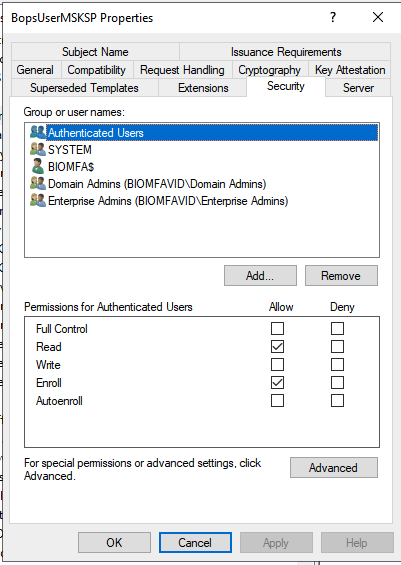Go to the Superseded Templates tab
Screen dimensions: 401x565
[x=84, y=88]
